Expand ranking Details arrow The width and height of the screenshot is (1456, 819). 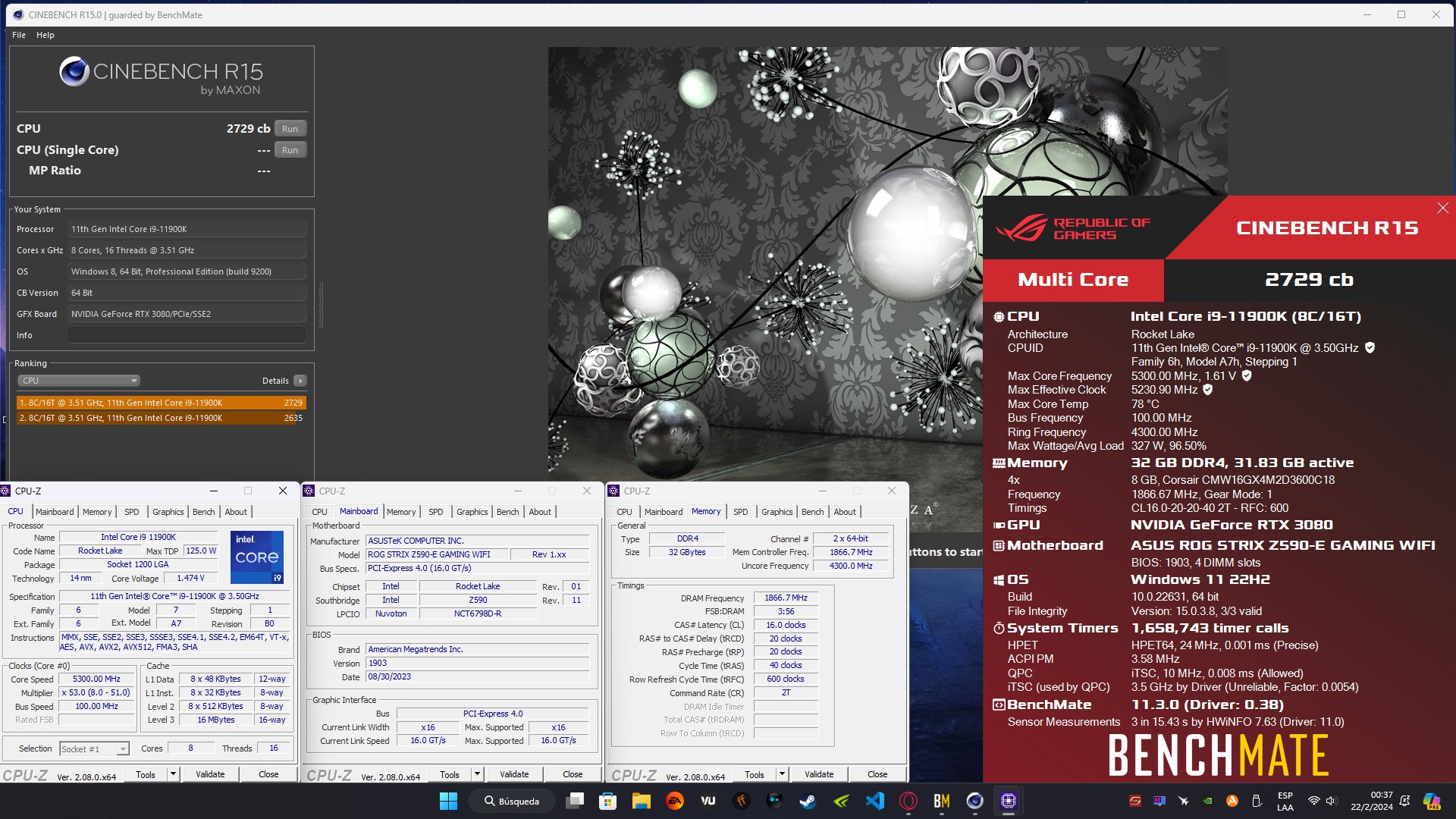pyautogui.click(x=300, y=381)
